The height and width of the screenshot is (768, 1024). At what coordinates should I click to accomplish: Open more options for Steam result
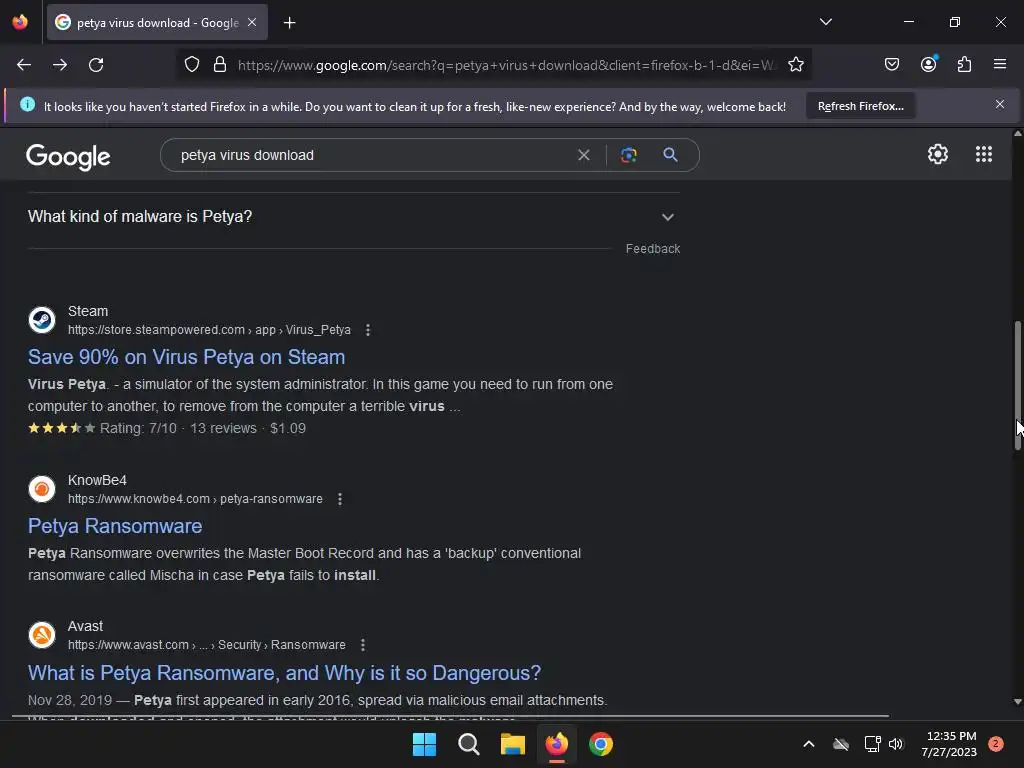(368, 330)
